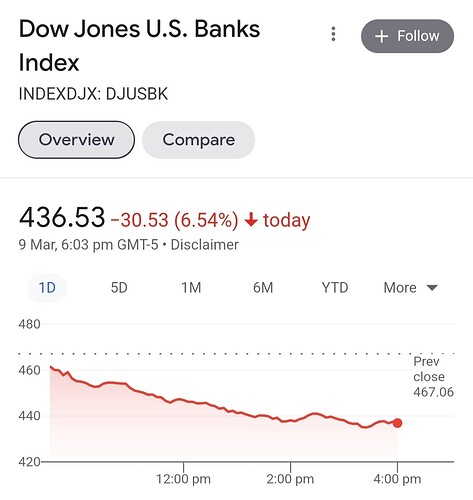Switch chart to 1M range

pyautogui.click(x=191, y=288)
